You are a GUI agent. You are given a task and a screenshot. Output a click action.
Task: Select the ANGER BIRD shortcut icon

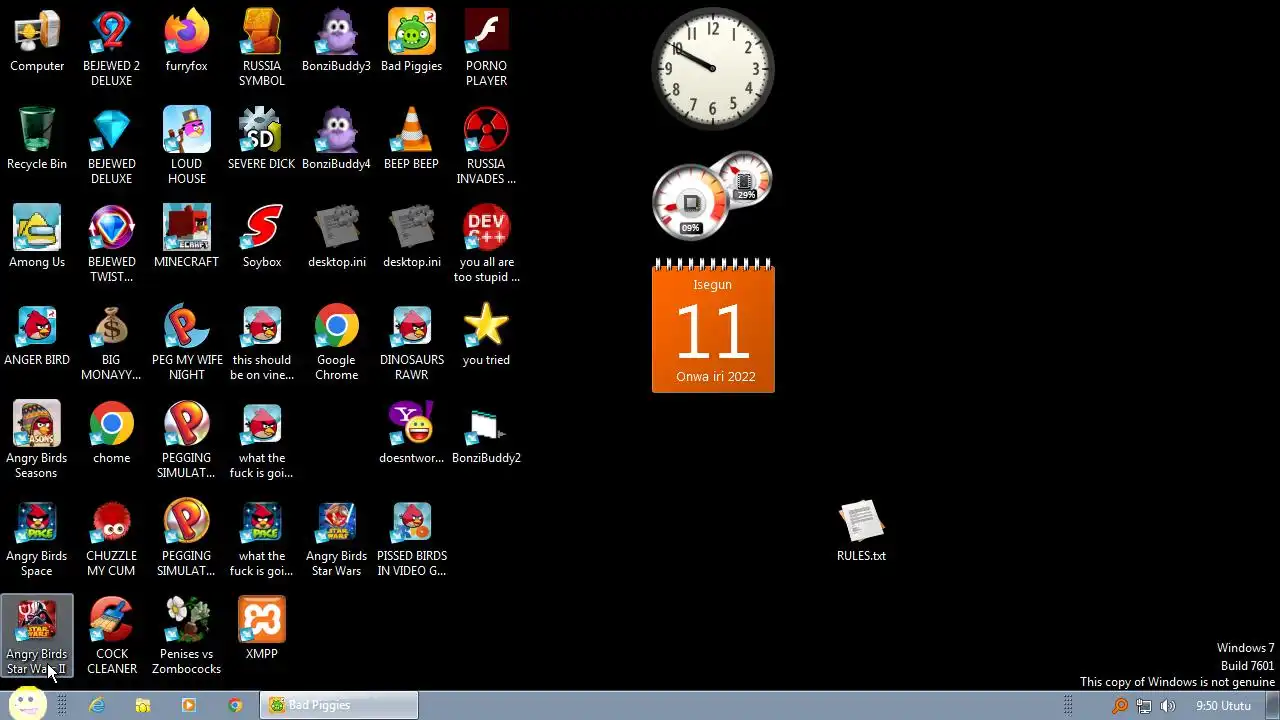click(x=37, y=336)
